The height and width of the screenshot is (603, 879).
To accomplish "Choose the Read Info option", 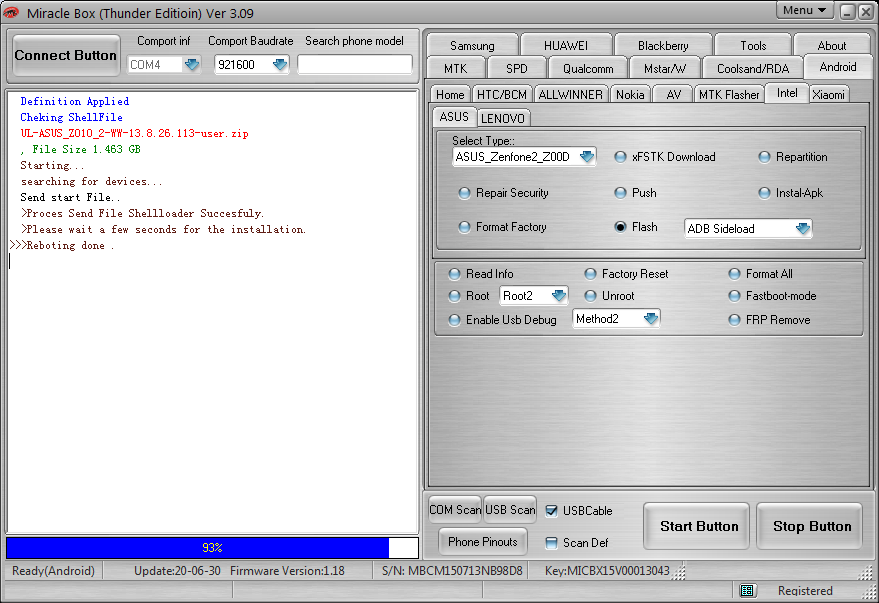I will 455,274.
